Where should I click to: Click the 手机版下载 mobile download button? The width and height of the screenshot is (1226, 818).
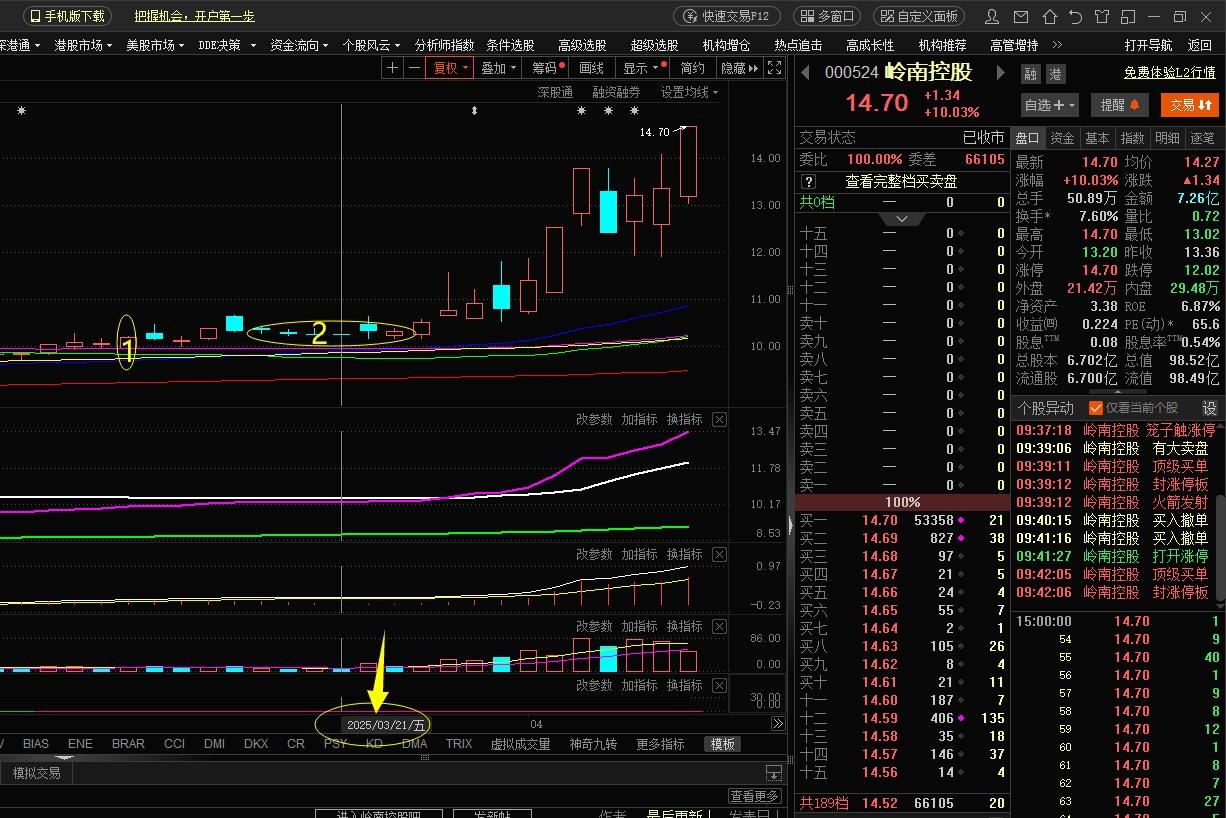pyautogui.click(x=66, y=16)
